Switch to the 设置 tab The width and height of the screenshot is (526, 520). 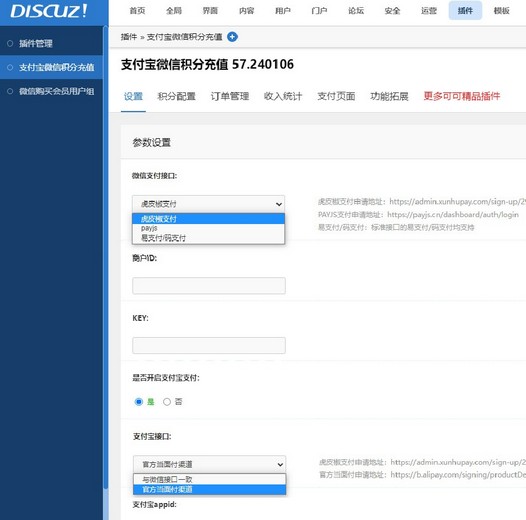(x=133, y=97)
